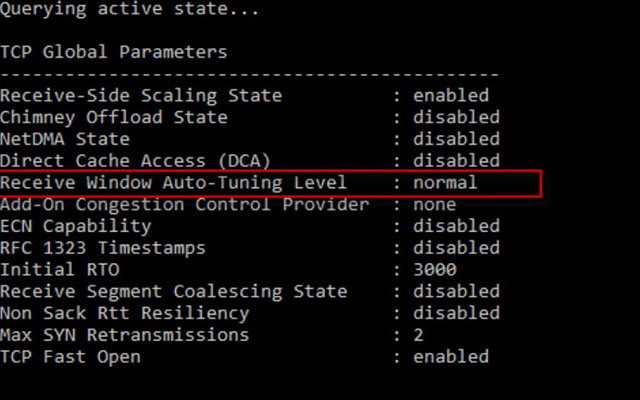Click the '3000' Initial RTO value

point(435,269)
